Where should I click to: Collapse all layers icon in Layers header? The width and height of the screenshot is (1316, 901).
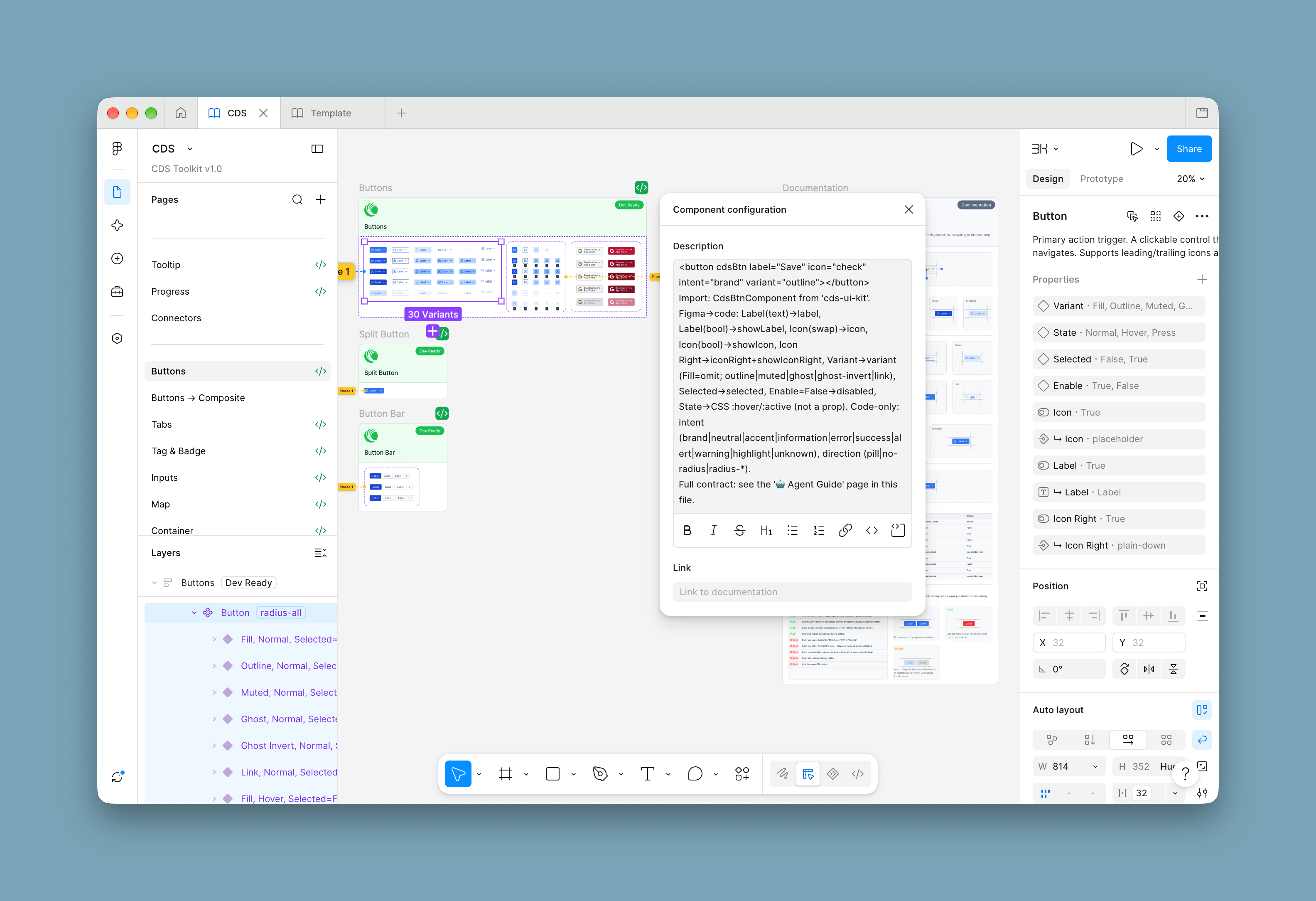click(x=321, y=553)
